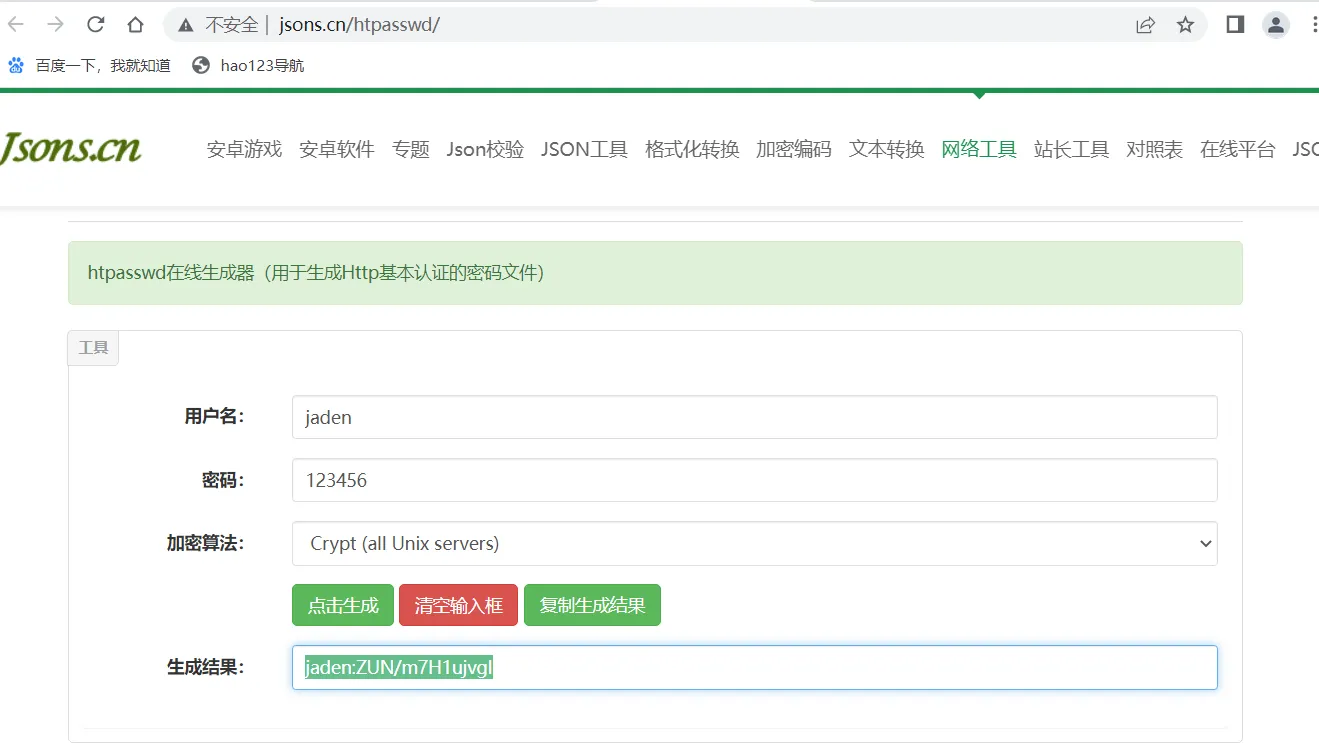This screenshot has width=1319, height=743.
Task: Bookmark this page with the star icon
Action: 1185,25
